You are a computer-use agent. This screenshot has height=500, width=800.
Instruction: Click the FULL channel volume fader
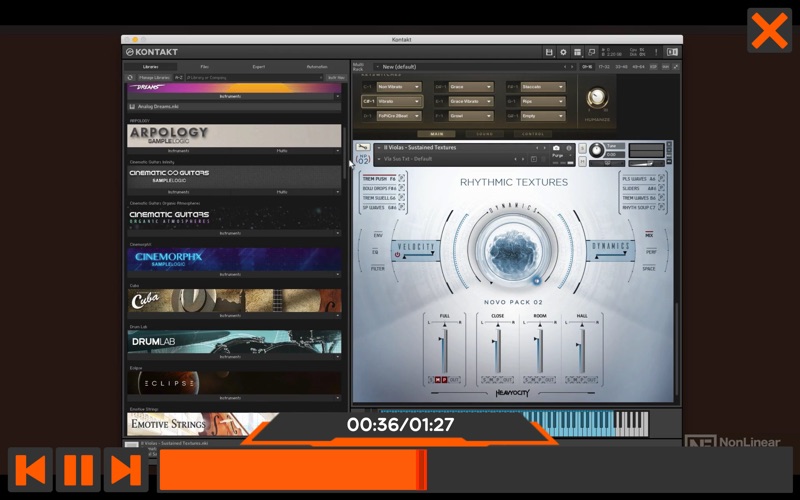444,349
